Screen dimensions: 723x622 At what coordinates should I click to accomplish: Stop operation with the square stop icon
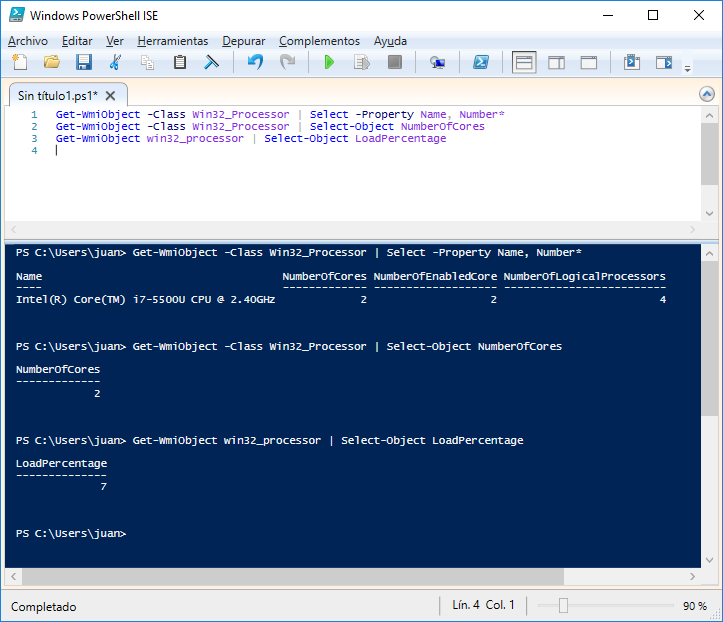(x=395, y=62)
